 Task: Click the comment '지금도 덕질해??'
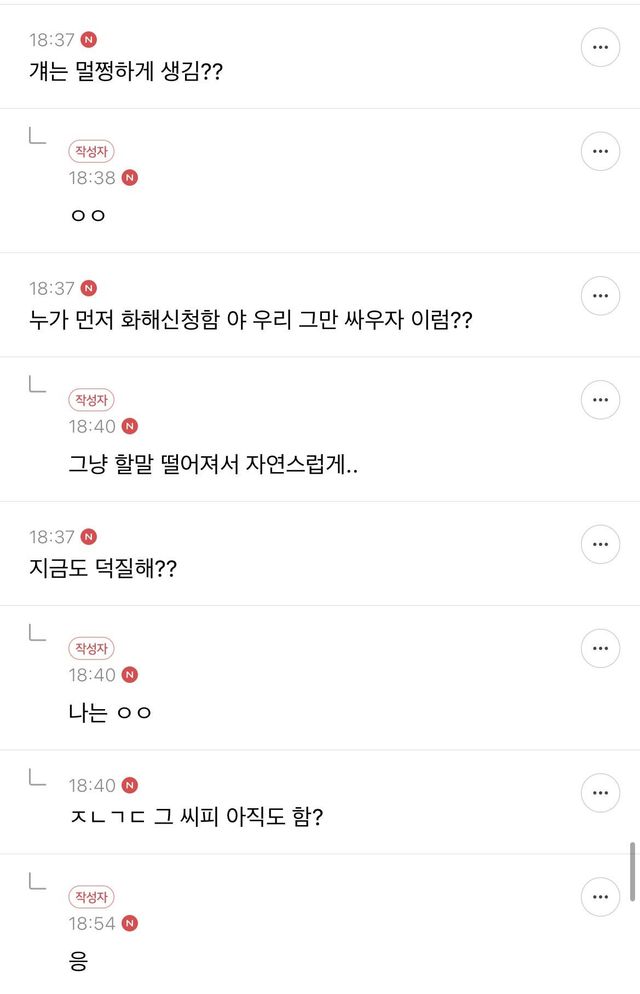coord(104,570)
